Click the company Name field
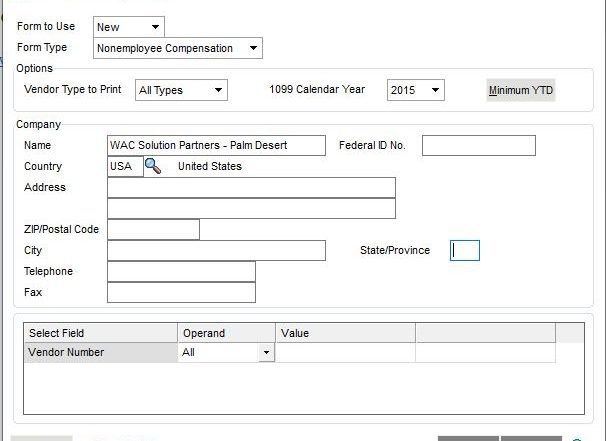 (216, 145)
